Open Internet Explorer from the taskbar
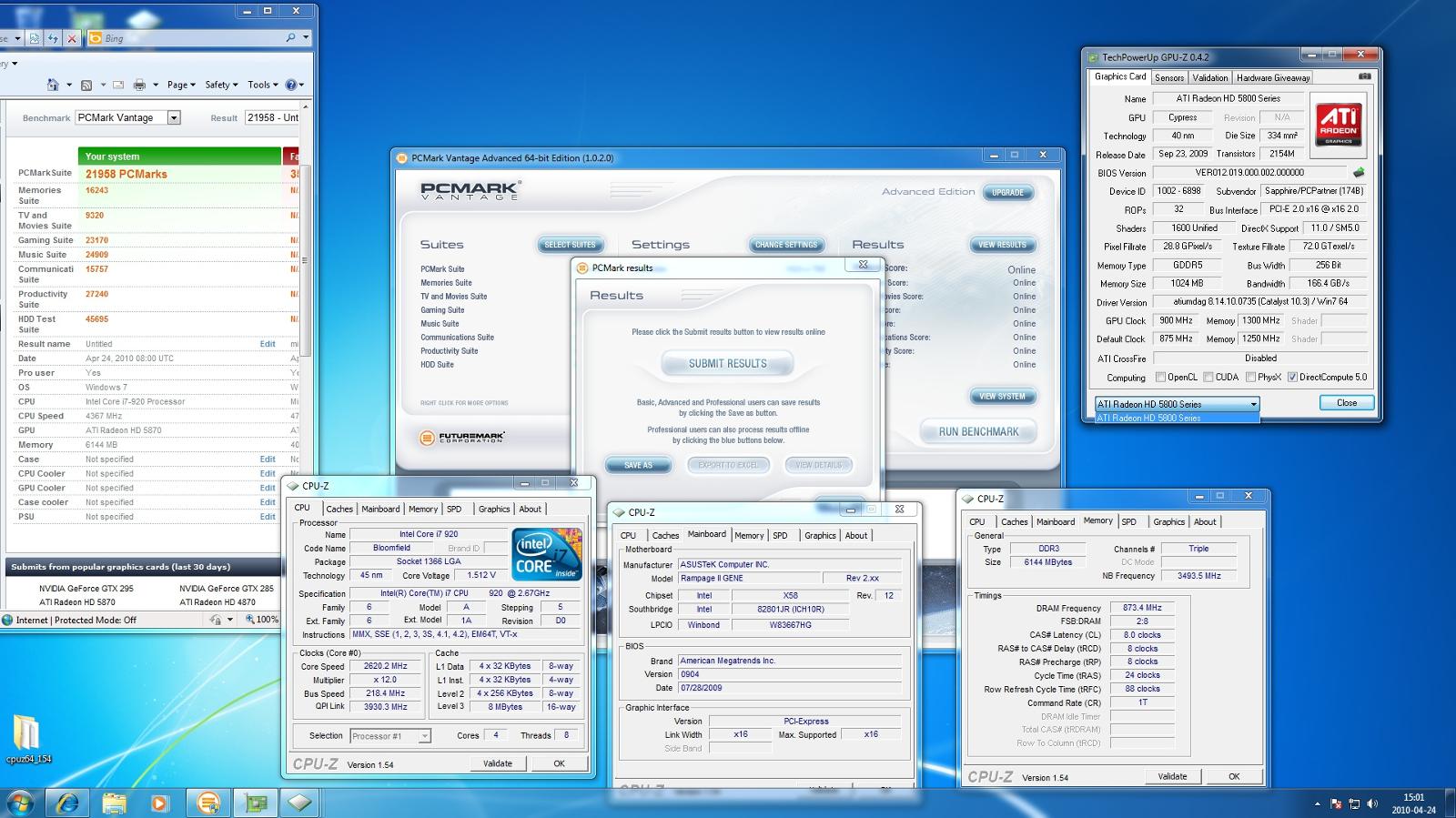This screenshot has height=818, width=1456. coord(67,803)
